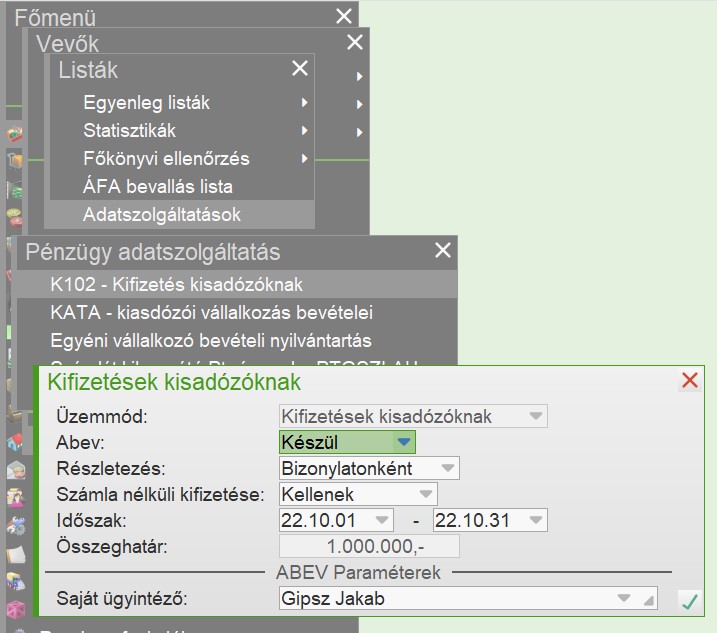Click the ABEV Paraméterek section label
The image size is (717, 633).
(358, 572)
